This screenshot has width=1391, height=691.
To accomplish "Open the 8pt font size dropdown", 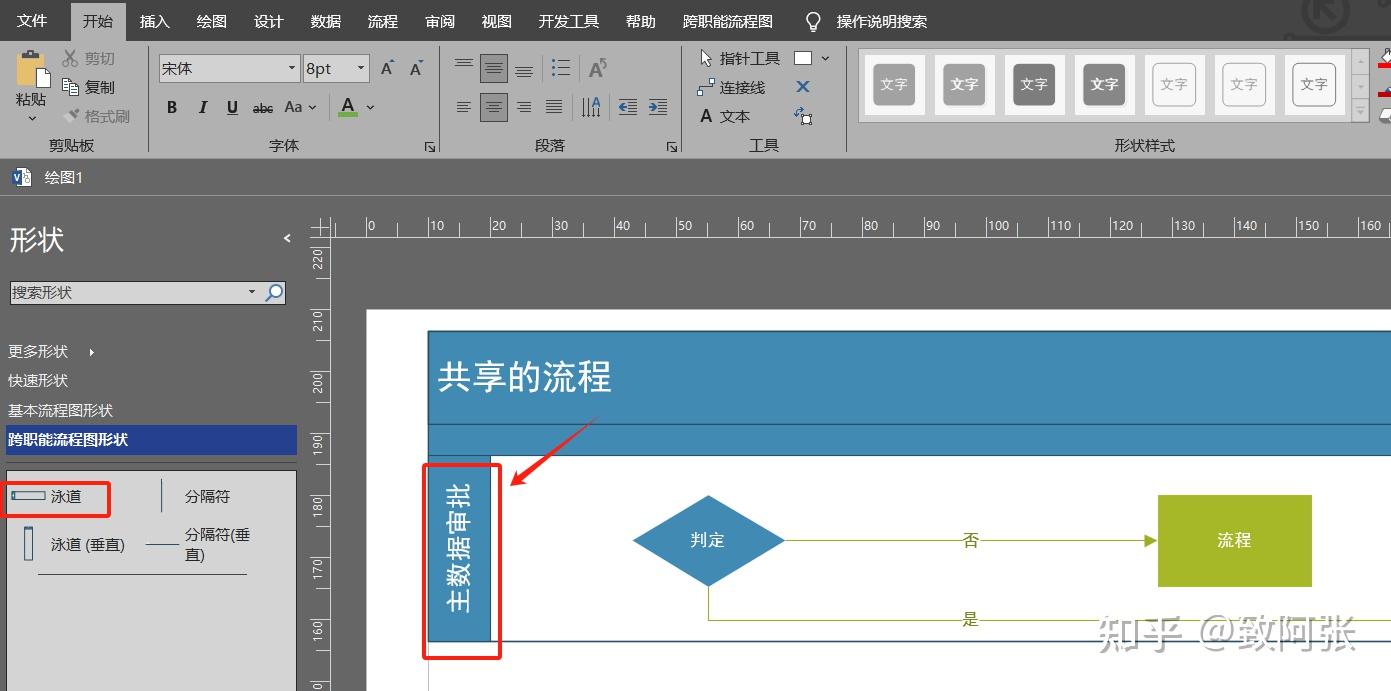I will tap(361, 67).
